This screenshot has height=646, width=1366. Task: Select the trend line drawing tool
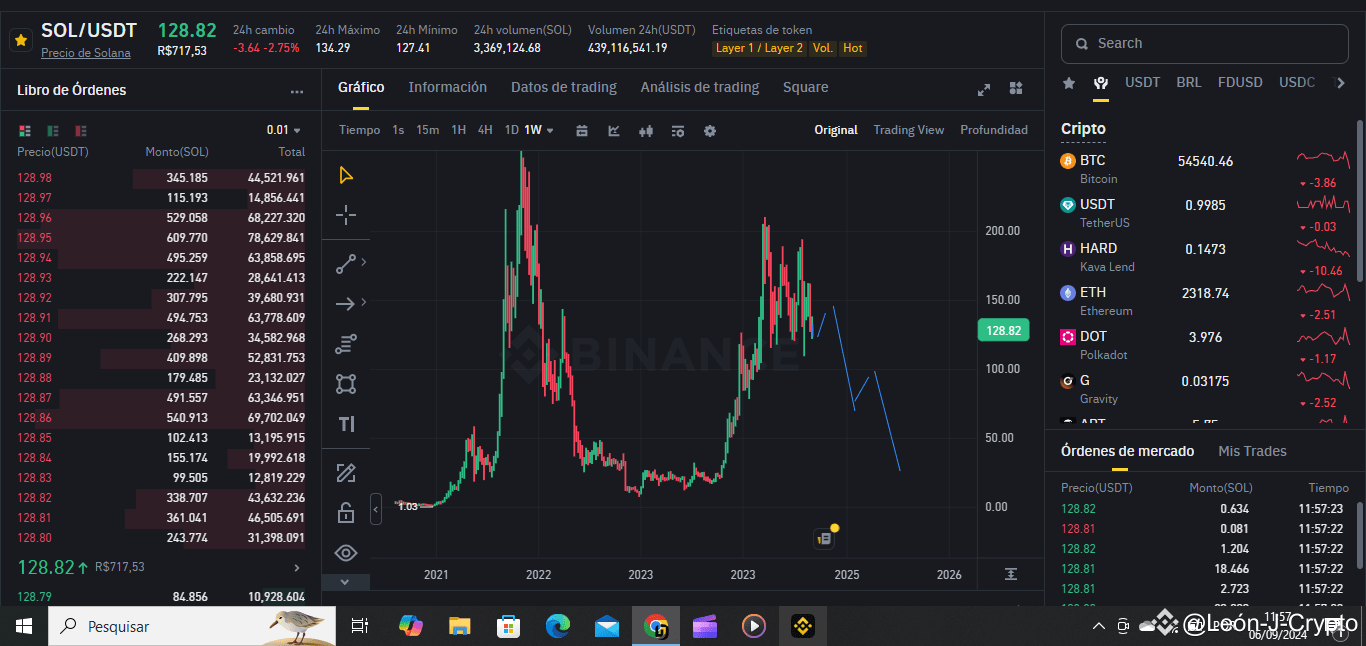pyautogui.click(x=346, y=265)
